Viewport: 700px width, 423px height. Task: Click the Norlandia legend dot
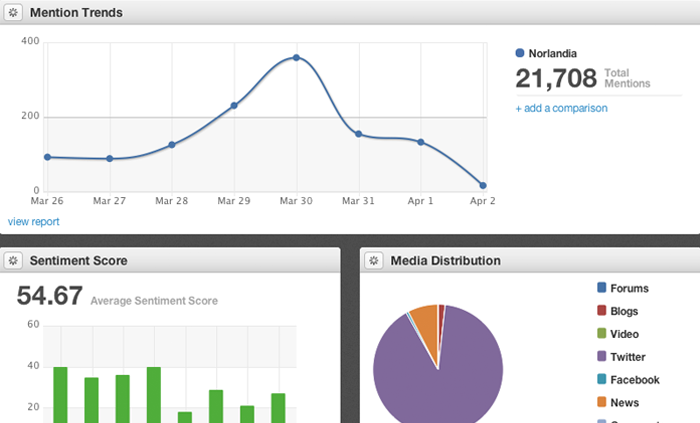(520, 53)
